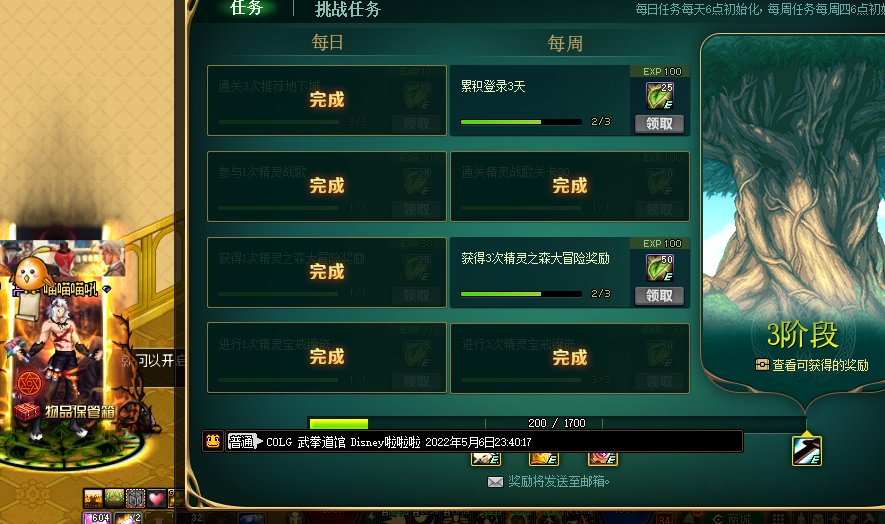Select the completed daily task 通关3次推荐地下城
This screenshot has height=524, width=885.
coord(327,101)
